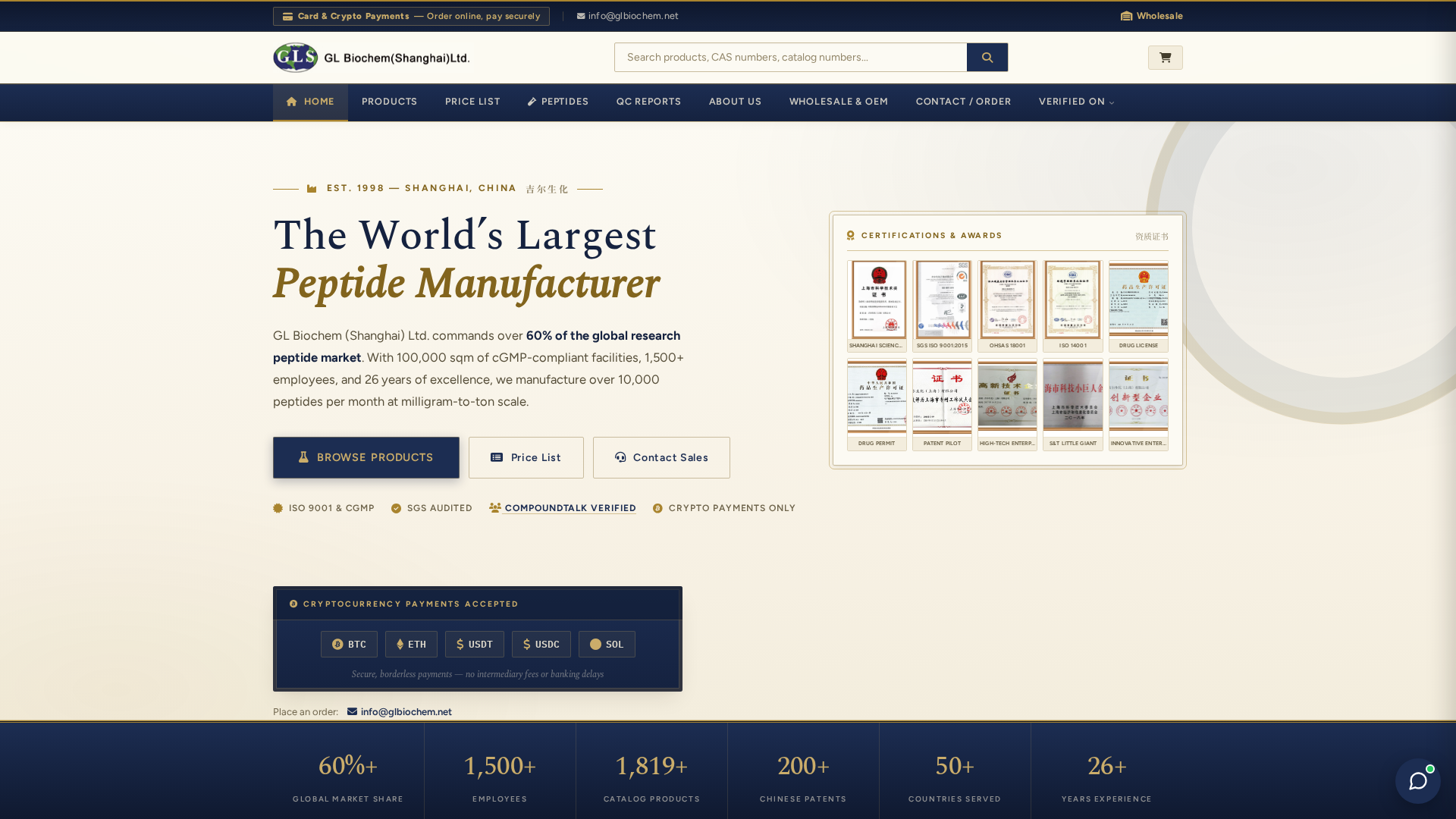
Task: Focus the product search field
Action: pyautogui.click(x=790, y=58)
